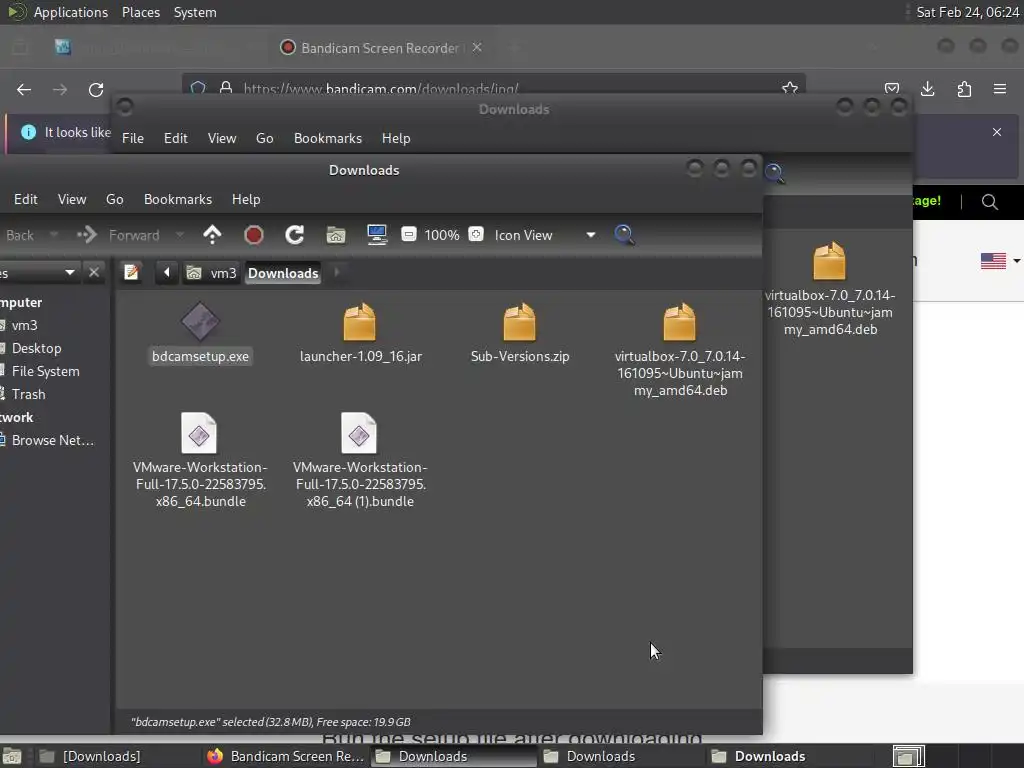
Task: Open search in front Downloads window toolbar
Action: click(x=624, y=234)
